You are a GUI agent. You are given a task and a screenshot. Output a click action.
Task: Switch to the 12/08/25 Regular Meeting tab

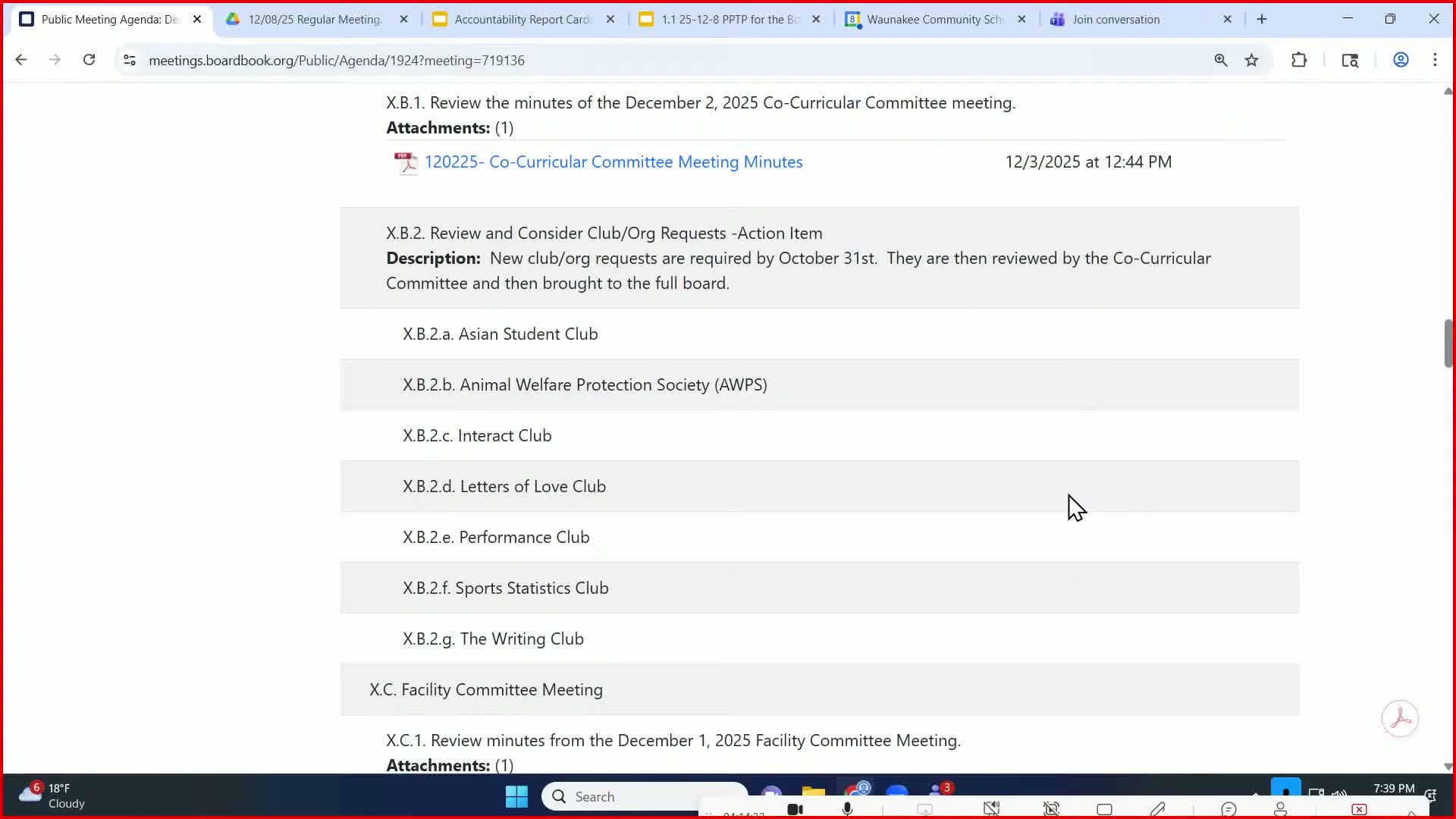point(315,20)
